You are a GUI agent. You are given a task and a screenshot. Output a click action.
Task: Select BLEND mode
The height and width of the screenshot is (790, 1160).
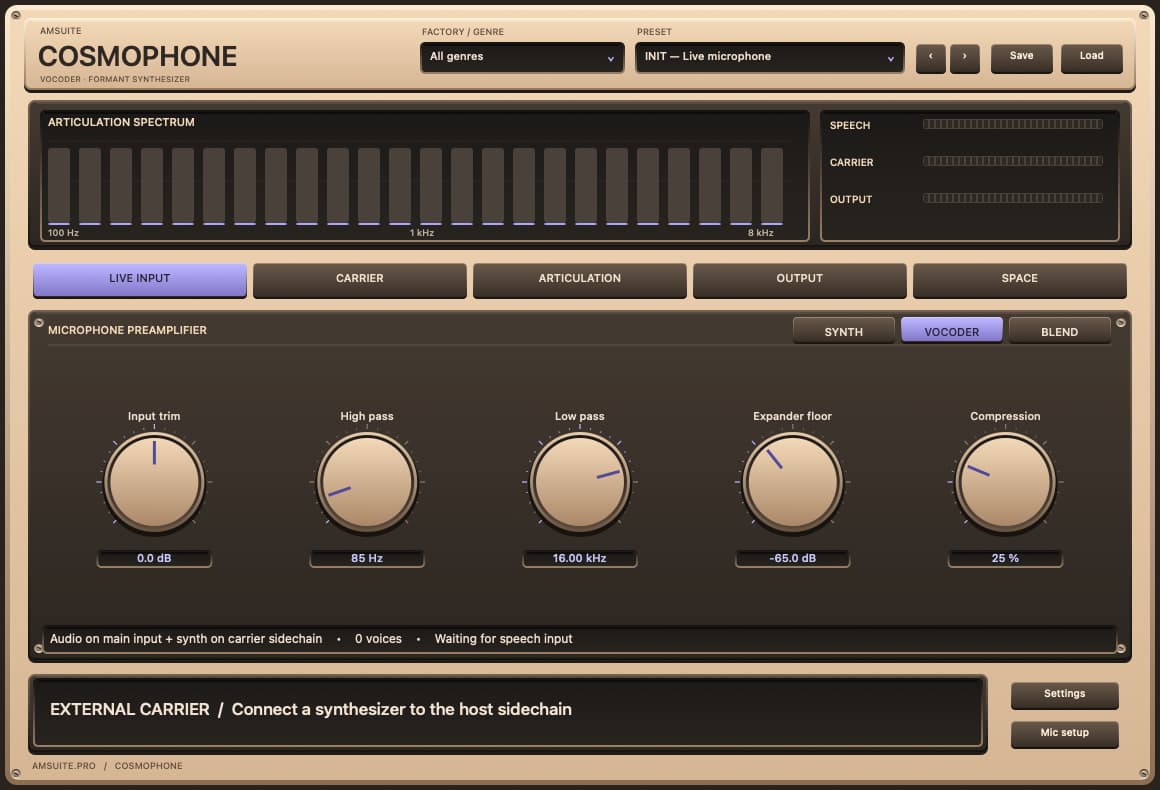coord(1059,331)
